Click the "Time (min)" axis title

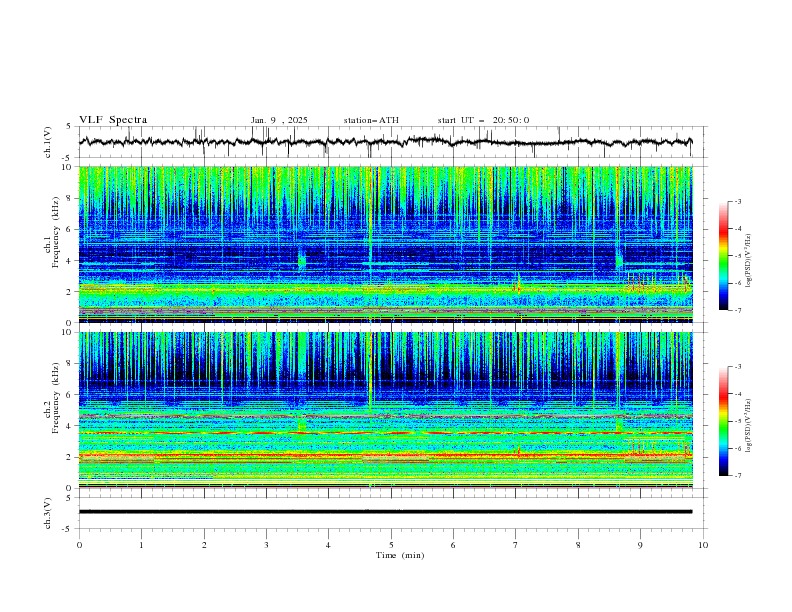point(400,555)
